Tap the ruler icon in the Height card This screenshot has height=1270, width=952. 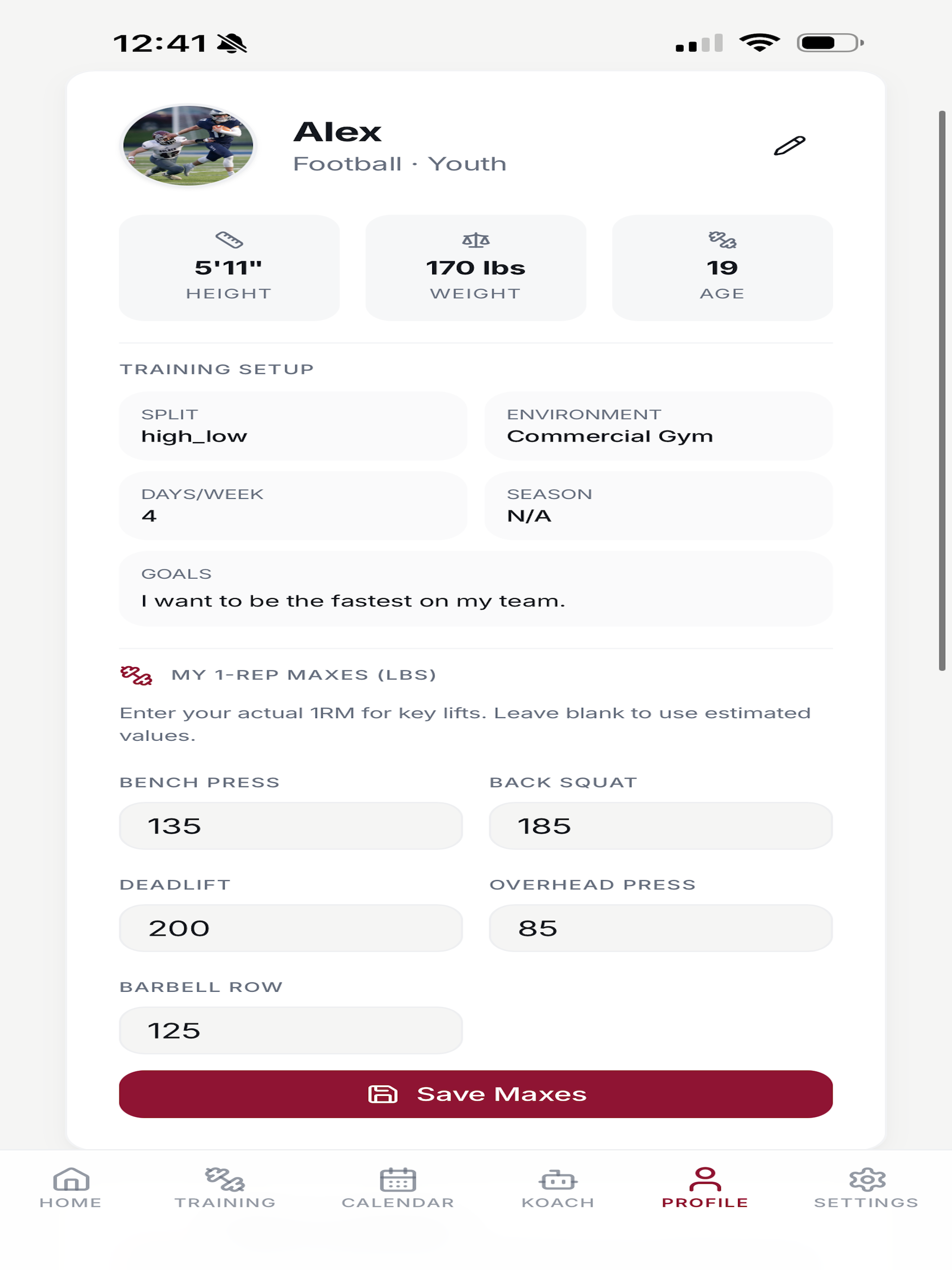[x=229, y=240]
